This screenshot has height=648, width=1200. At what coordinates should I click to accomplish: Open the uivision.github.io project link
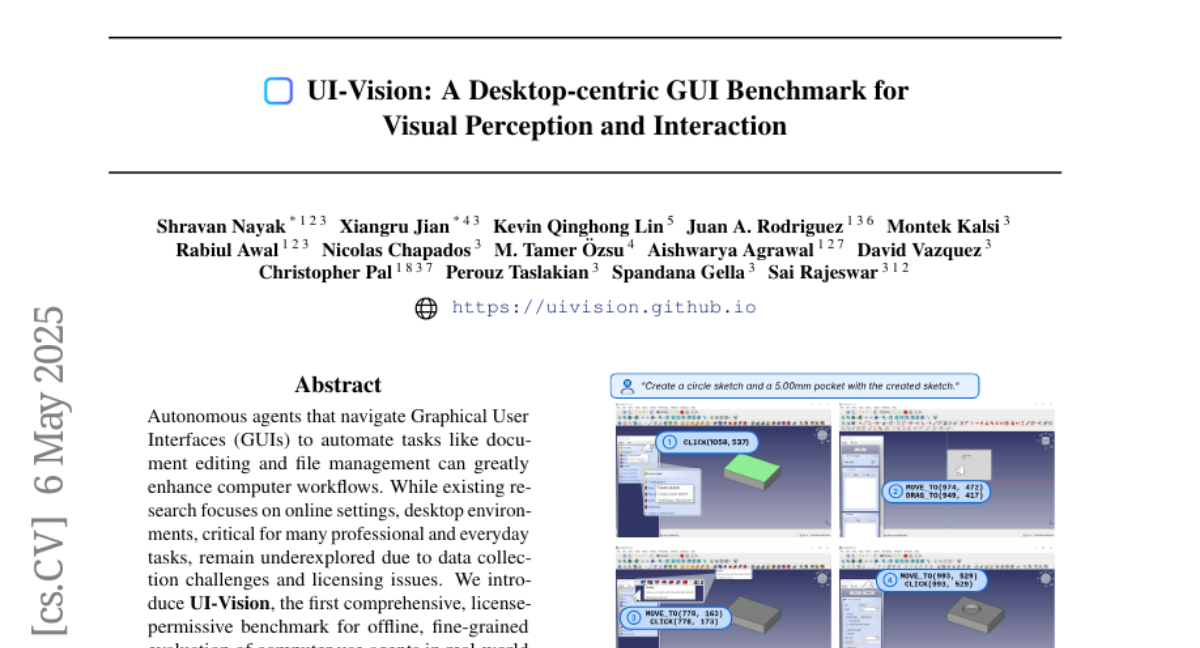[x=604, y=308]
